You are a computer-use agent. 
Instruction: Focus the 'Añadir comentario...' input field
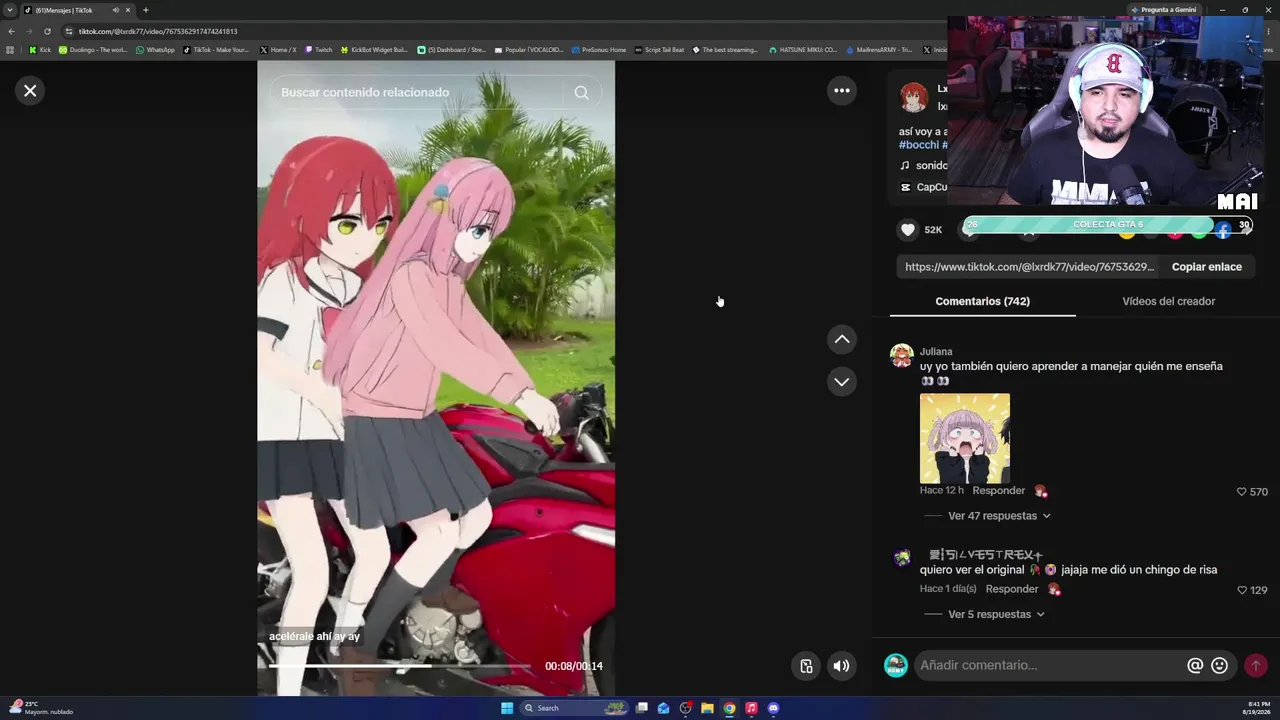tap(1048, 665)
